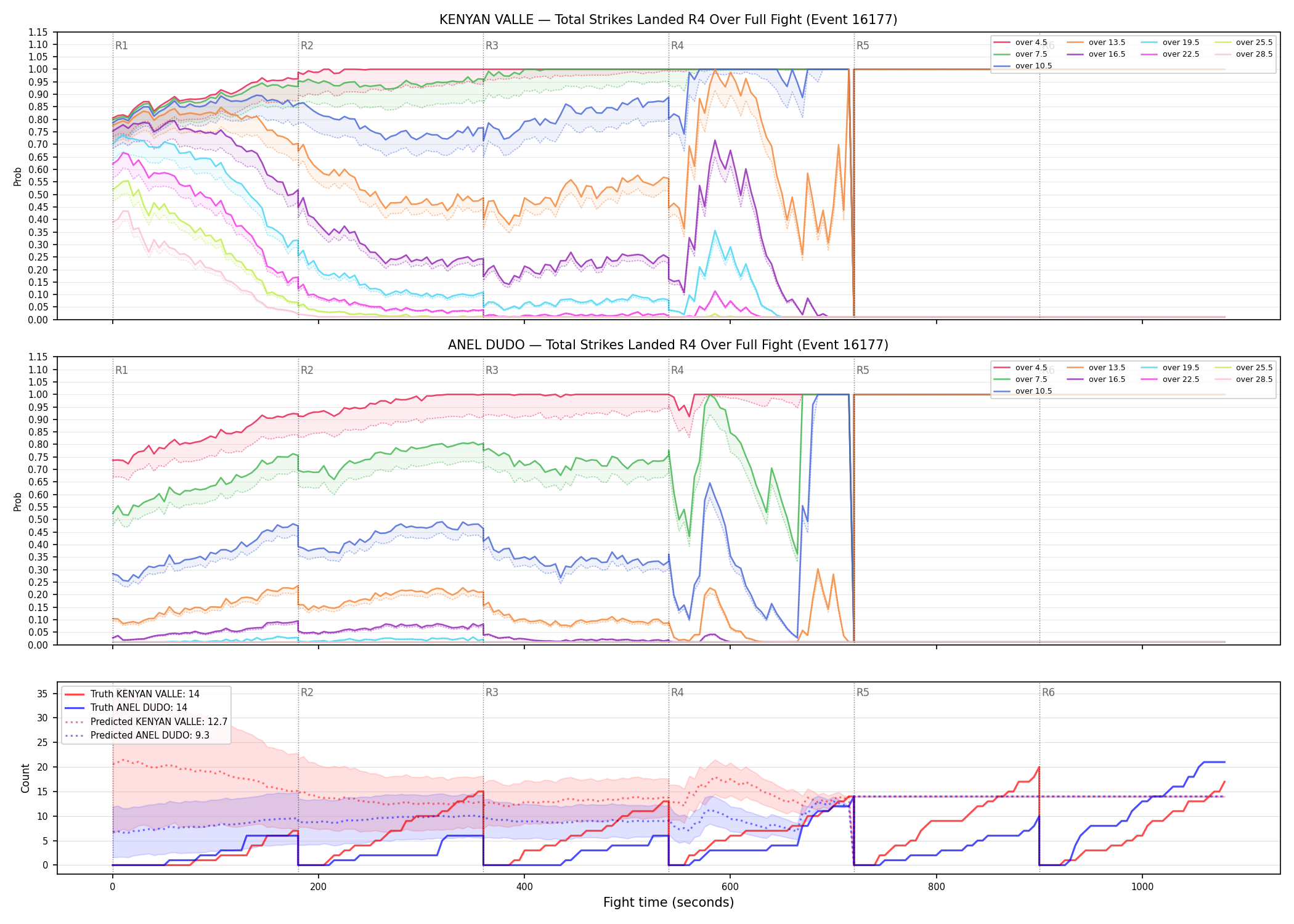Click the R3 round marker in top chart

tap(492, 46)
